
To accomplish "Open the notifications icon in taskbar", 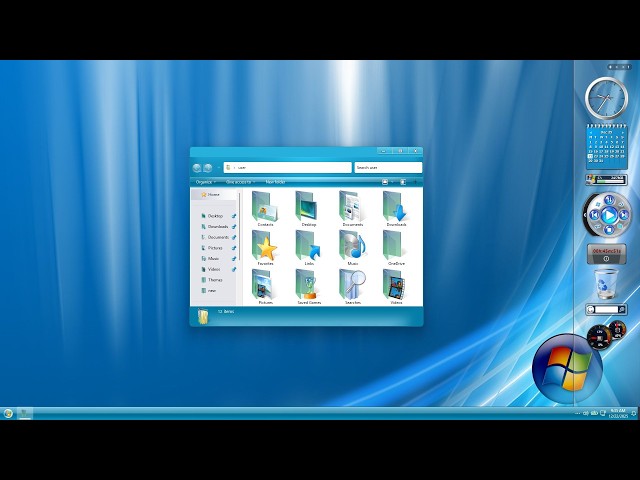I will point(634,413).
